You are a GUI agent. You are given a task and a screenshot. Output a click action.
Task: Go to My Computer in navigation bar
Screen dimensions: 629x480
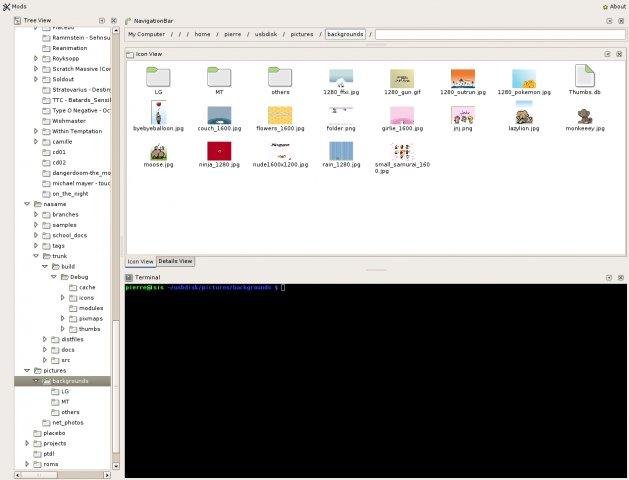[x=146, y=34]
